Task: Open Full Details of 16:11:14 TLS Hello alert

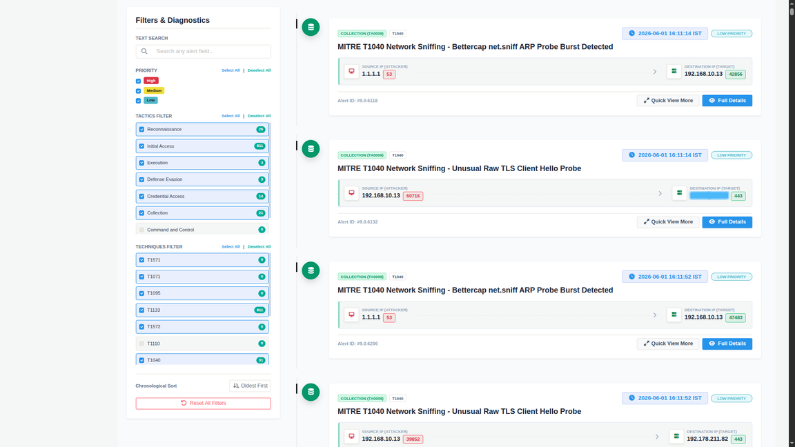Action: (727, 222)
